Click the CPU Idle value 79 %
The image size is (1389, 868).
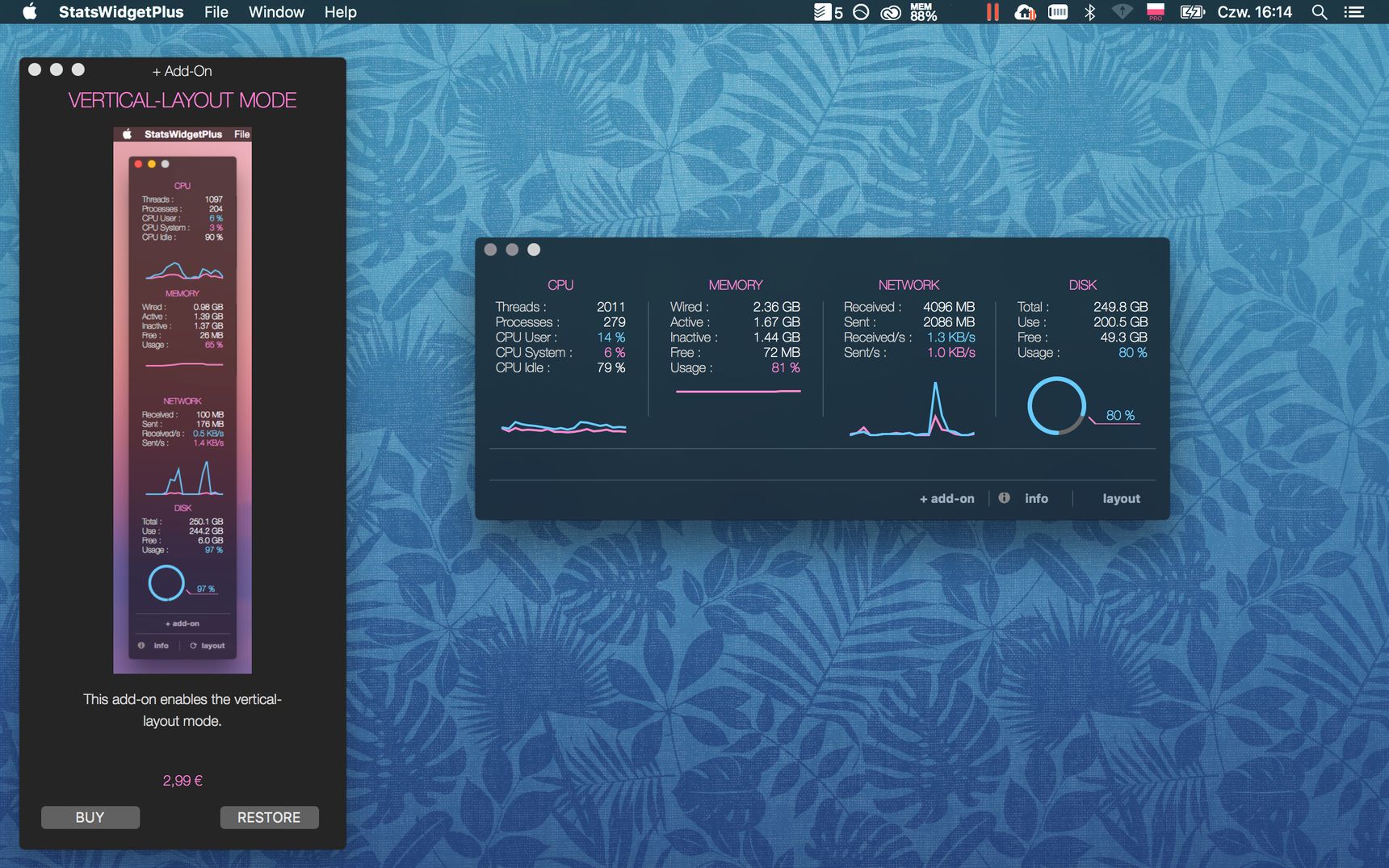(x=611, y=368)
